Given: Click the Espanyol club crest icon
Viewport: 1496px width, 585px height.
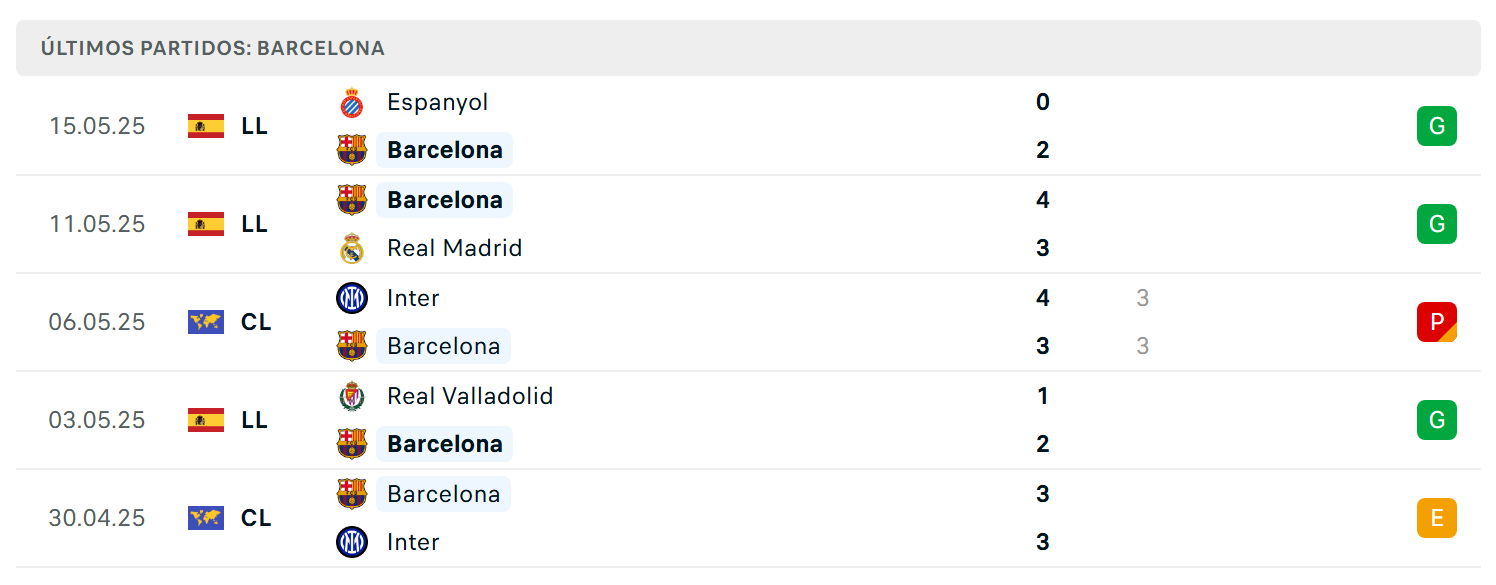Looking at the screenshot, I should tap(352, 102).
